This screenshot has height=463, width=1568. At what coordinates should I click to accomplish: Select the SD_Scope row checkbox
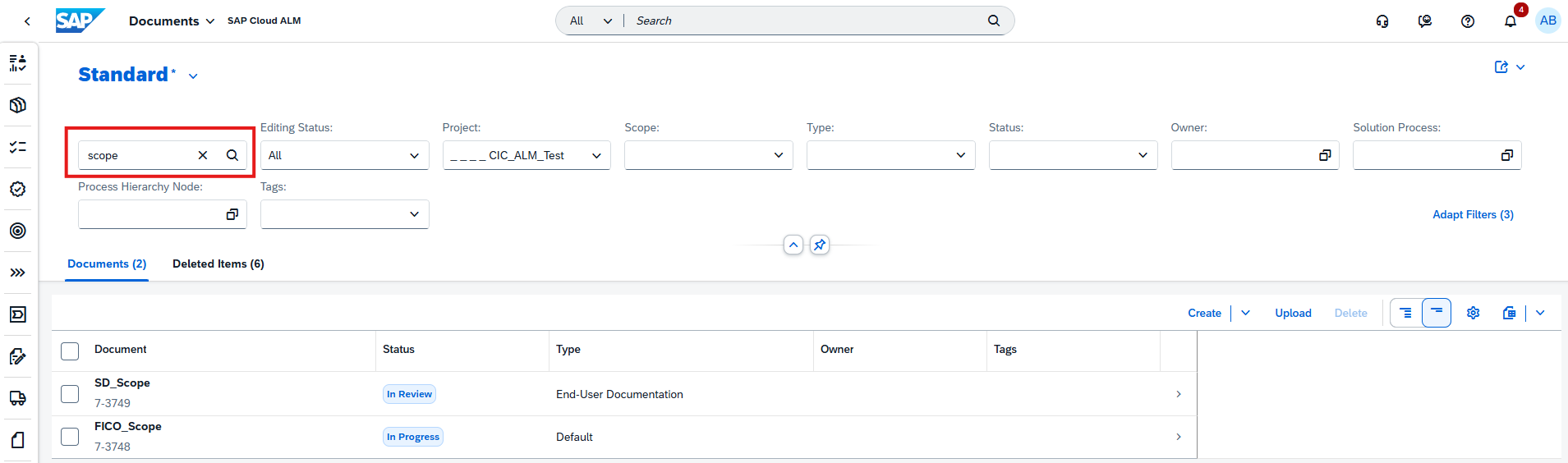[70, 394]
